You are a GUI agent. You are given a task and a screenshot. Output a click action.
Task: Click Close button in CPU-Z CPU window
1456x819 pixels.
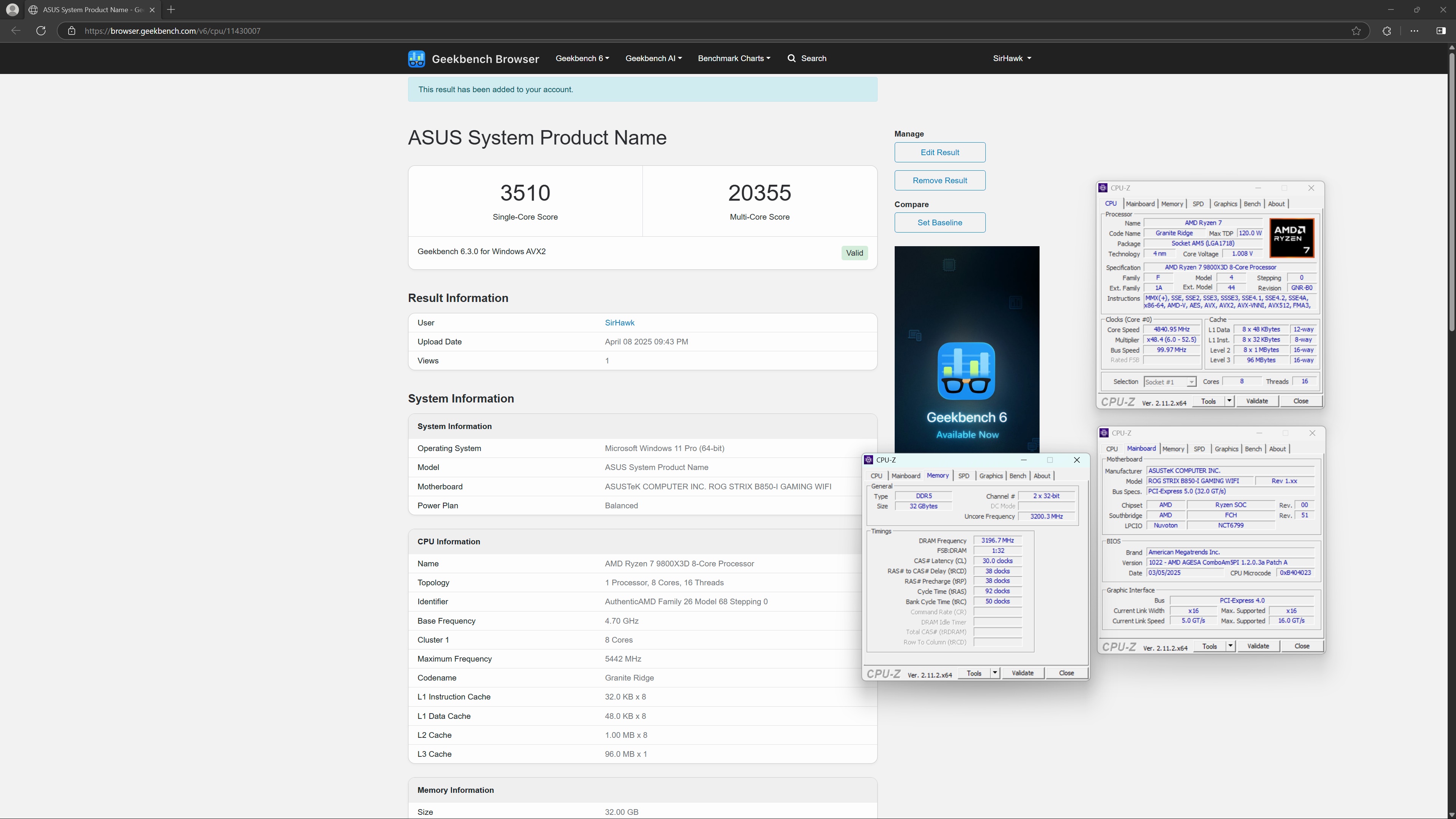1301,401
